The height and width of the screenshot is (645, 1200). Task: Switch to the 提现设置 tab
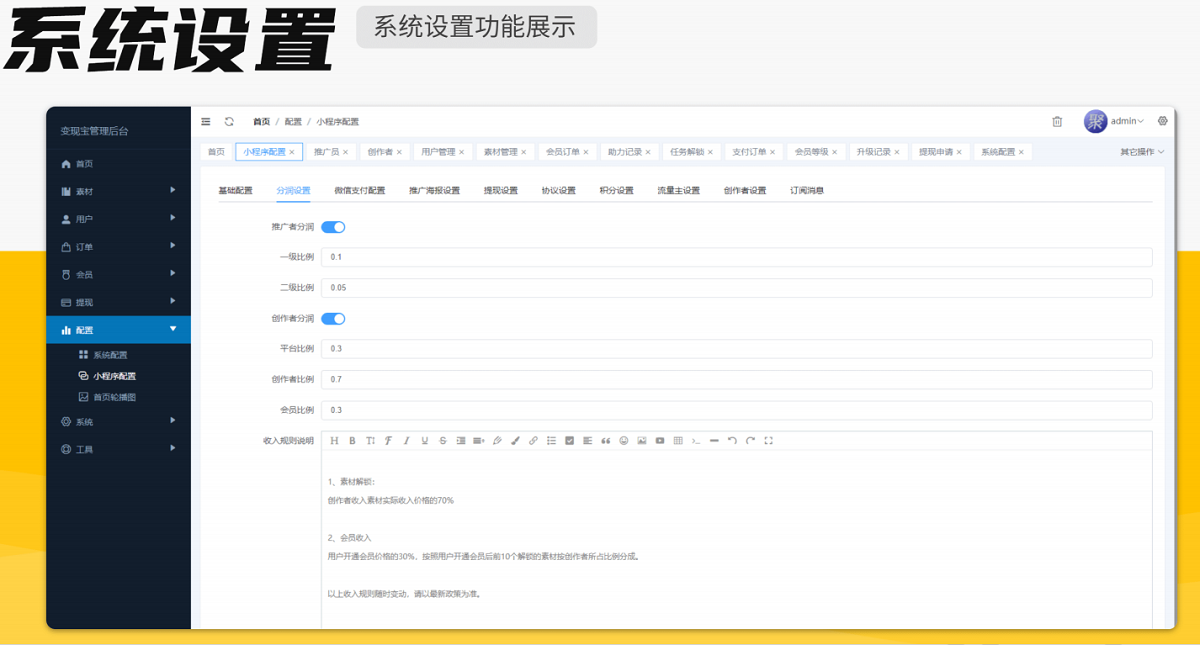click(500, 190)
